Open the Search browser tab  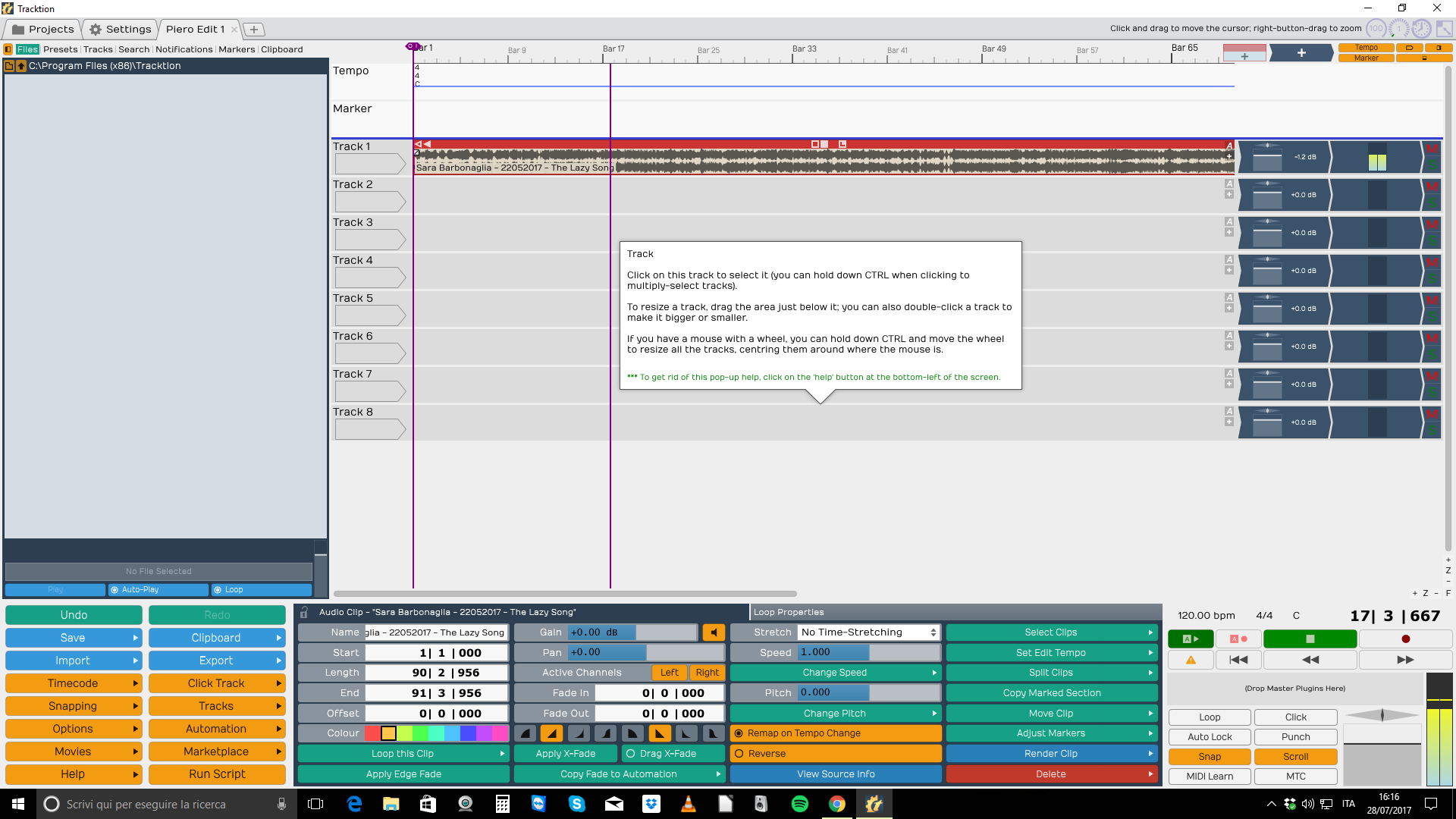tap(133, 49)
